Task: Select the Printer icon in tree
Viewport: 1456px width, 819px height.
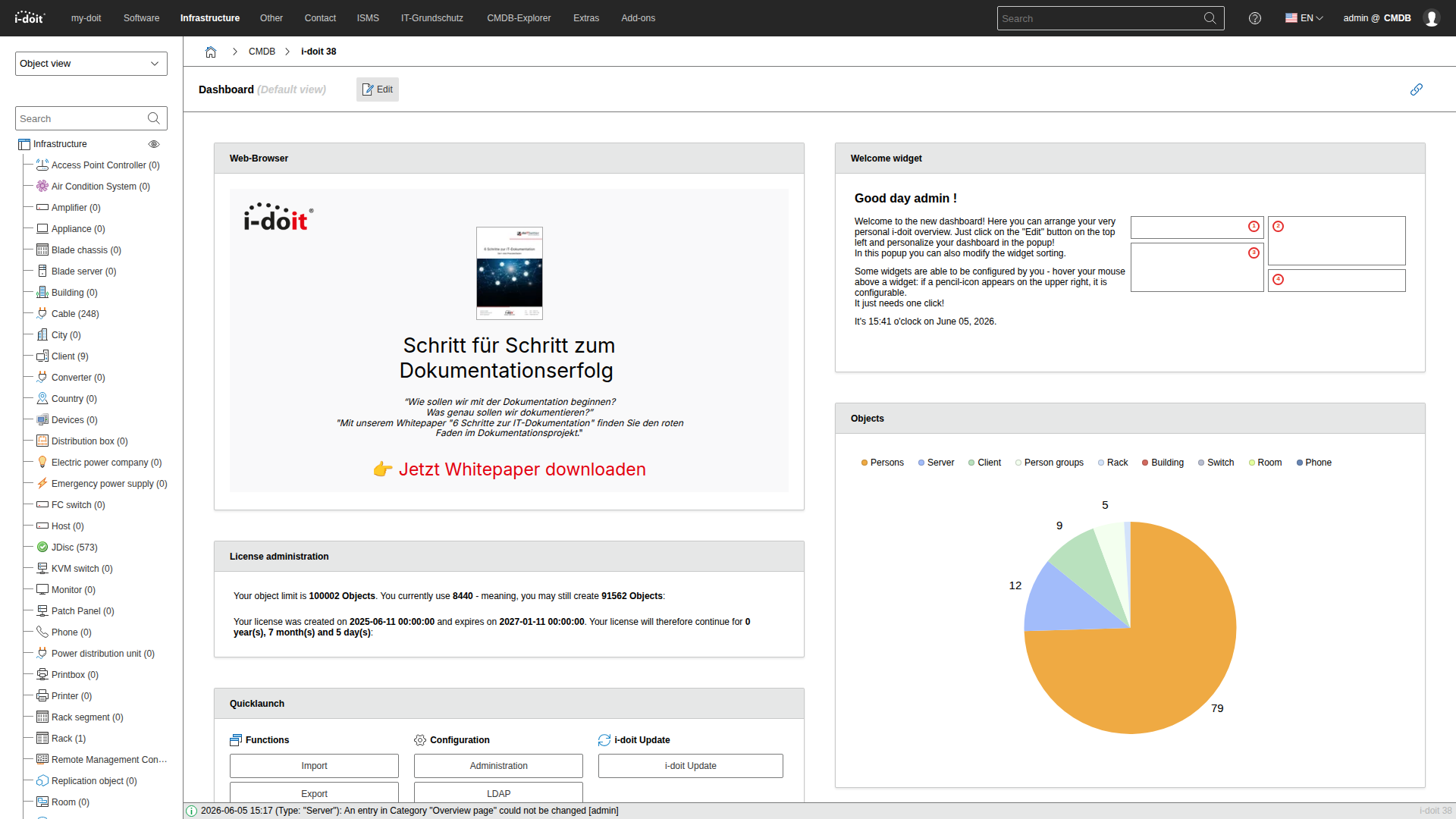Action: [42, 695]
